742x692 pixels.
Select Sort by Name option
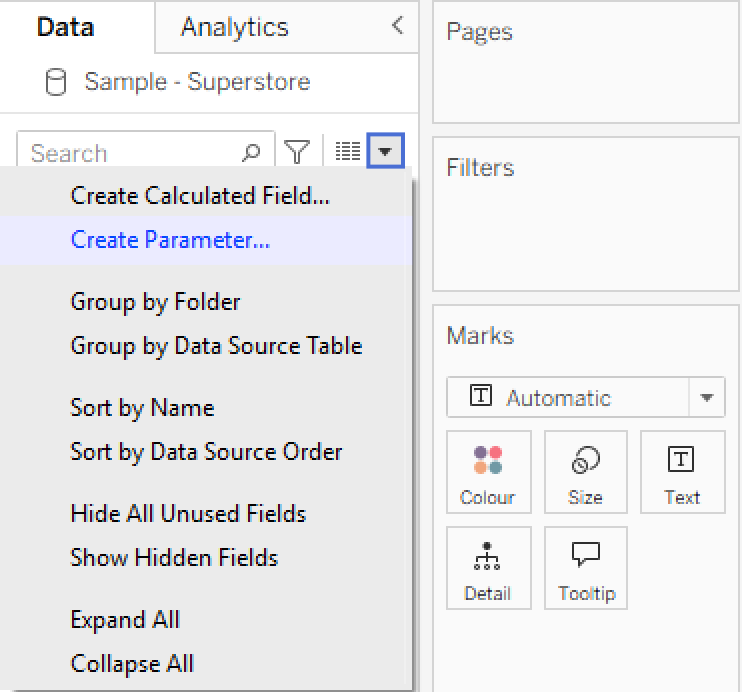(142, 408)
